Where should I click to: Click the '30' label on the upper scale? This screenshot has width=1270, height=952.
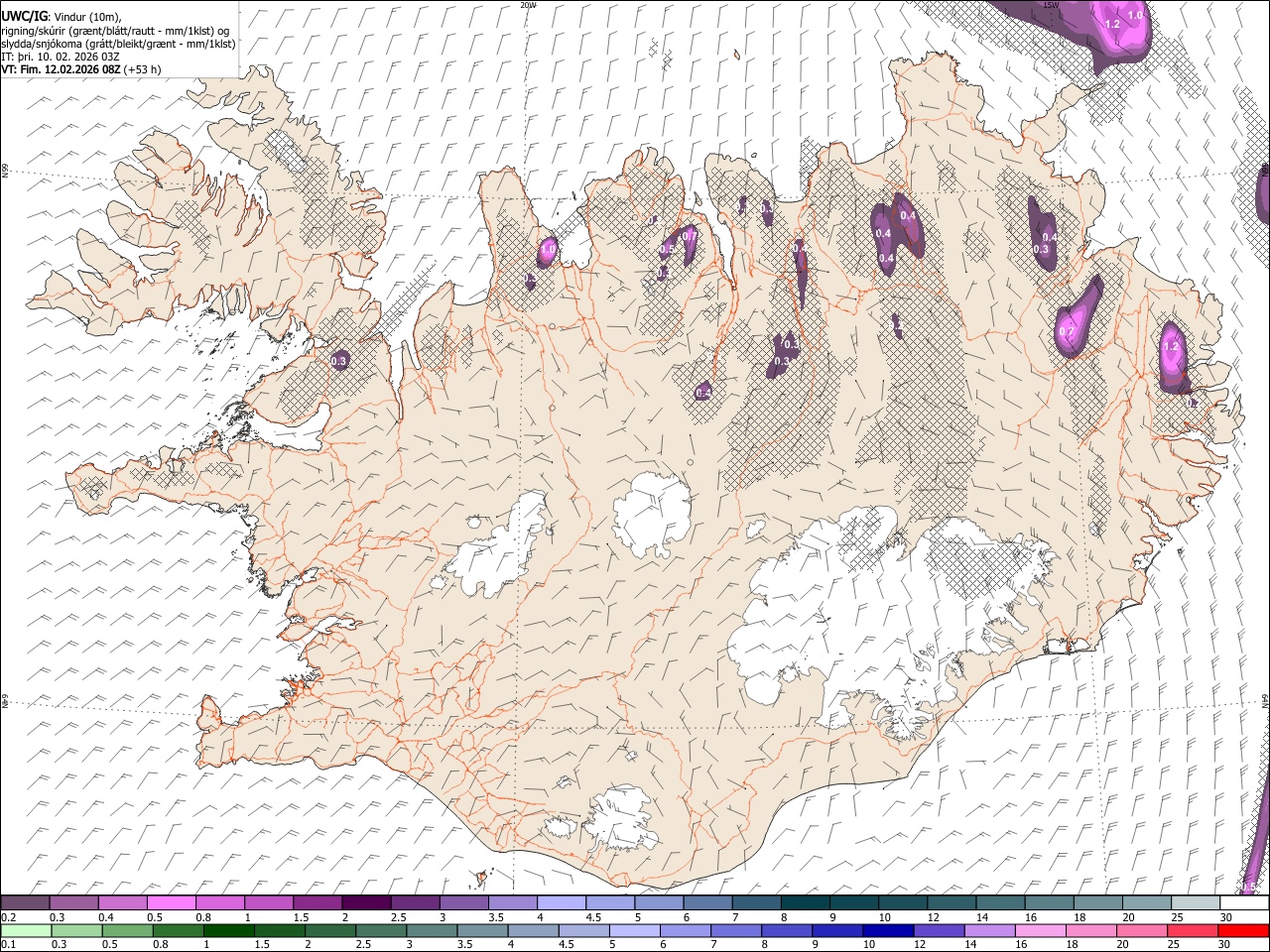click(1226, 917)
